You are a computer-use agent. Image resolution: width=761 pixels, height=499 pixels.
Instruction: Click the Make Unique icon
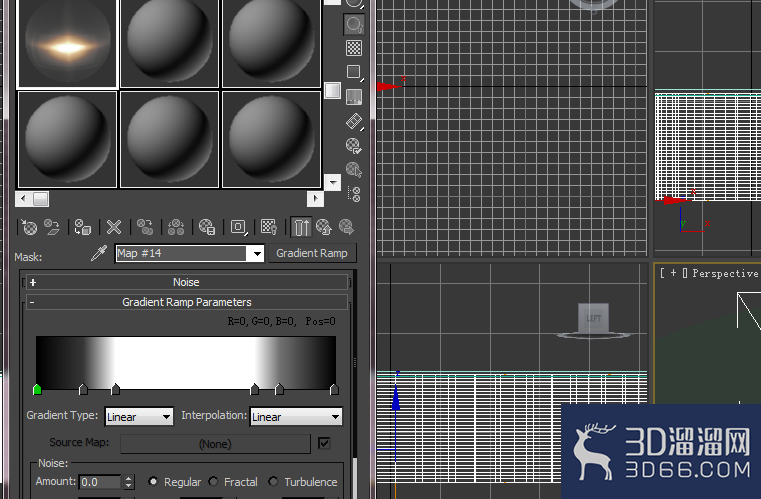click(176, 227)
